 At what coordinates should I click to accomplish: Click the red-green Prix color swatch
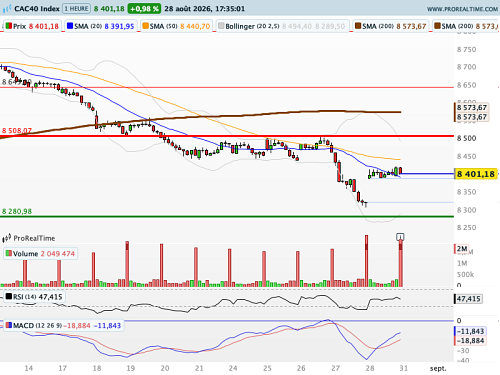pos(9,26)
